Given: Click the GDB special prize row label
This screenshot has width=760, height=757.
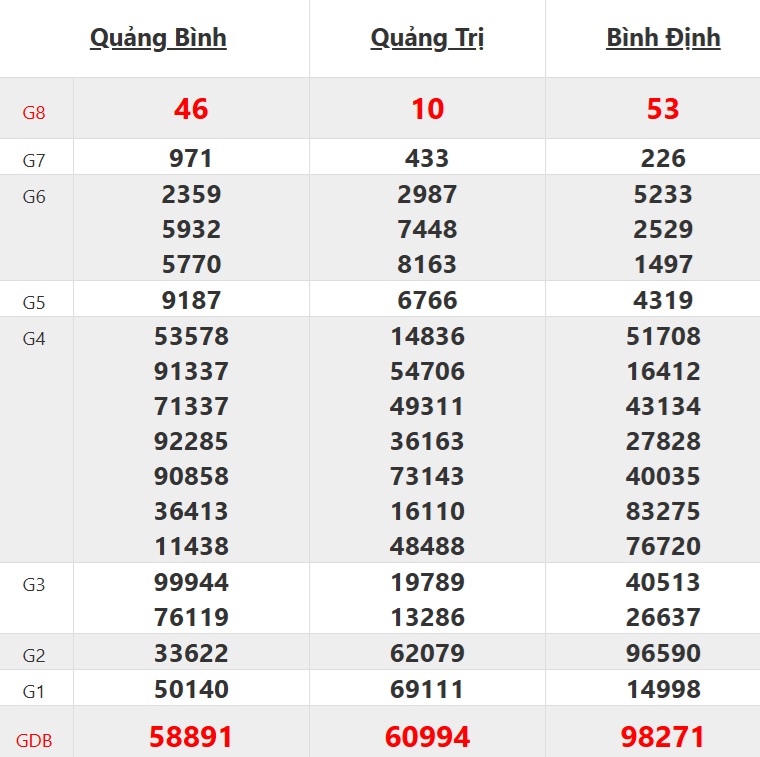Looking at the screenshot, I should [34, 741].
